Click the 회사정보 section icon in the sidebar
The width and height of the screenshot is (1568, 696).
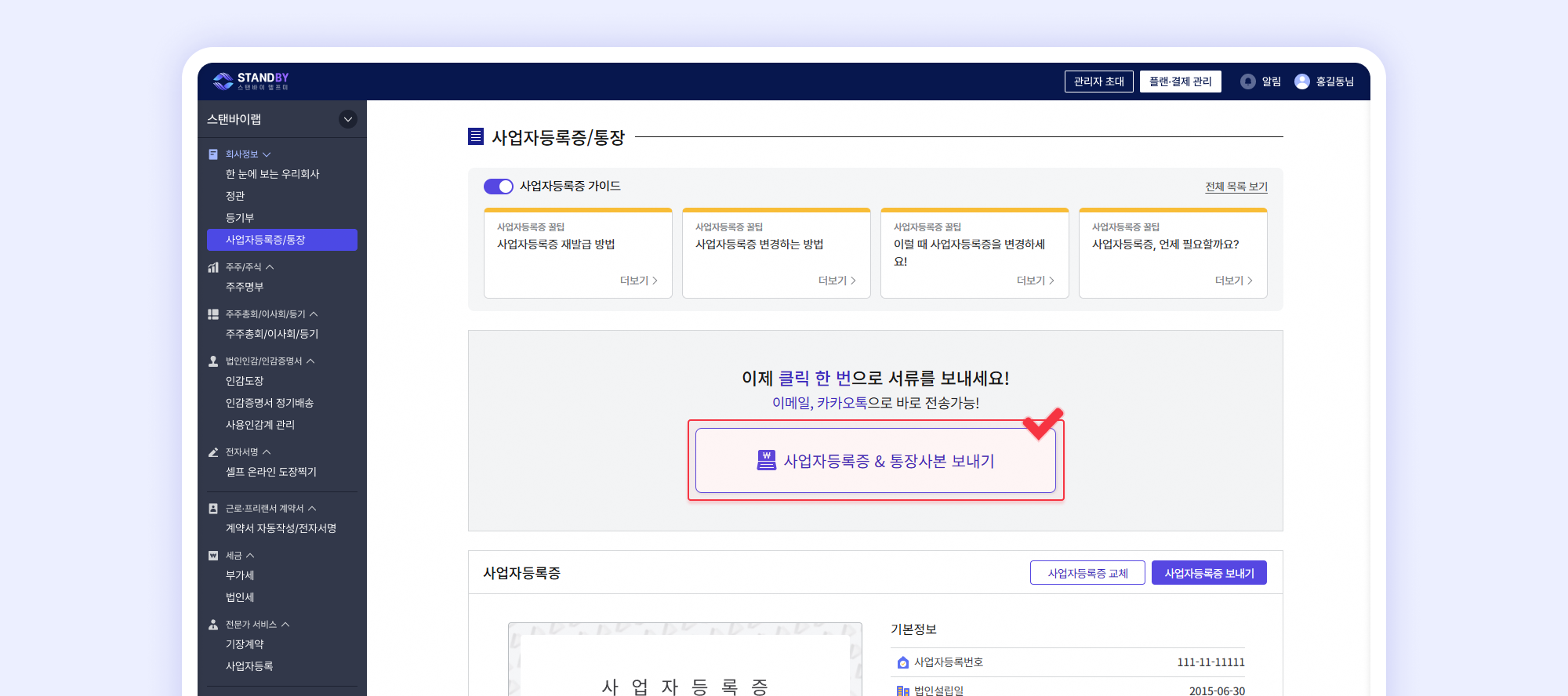pyautogui.click(x=213, y=154)
